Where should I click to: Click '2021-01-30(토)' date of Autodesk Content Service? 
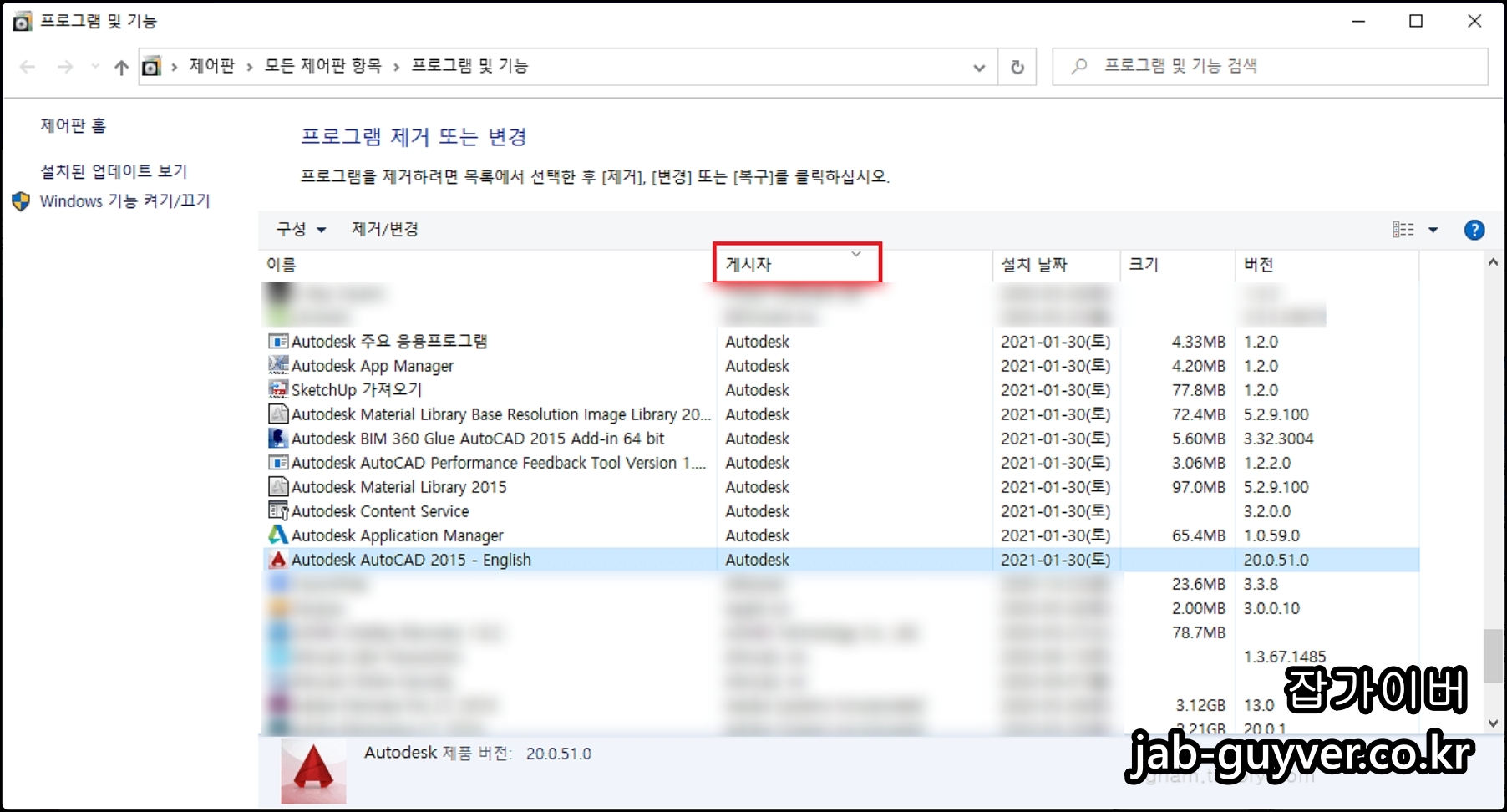(1056, 511)
